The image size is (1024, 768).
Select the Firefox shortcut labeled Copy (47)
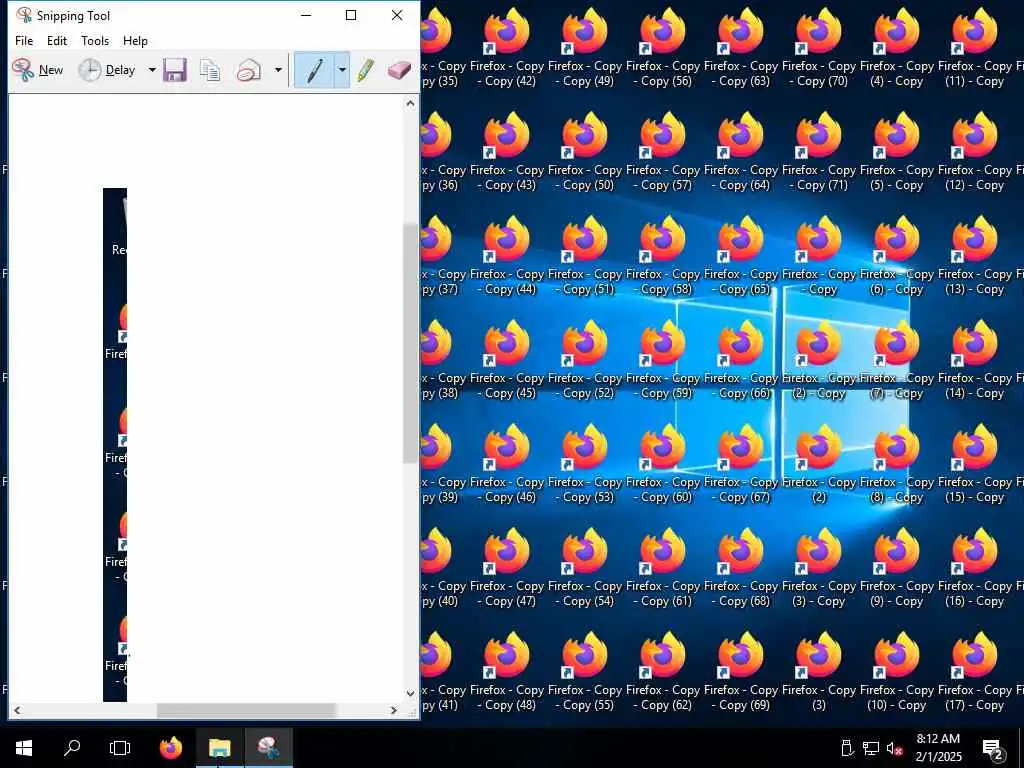tap(507, 567)
